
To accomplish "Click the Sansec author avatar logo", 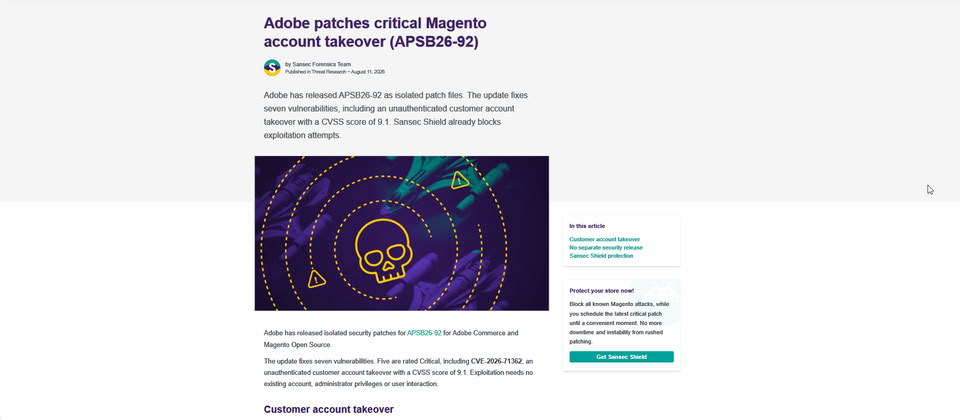I will click(x=272, y=67).
